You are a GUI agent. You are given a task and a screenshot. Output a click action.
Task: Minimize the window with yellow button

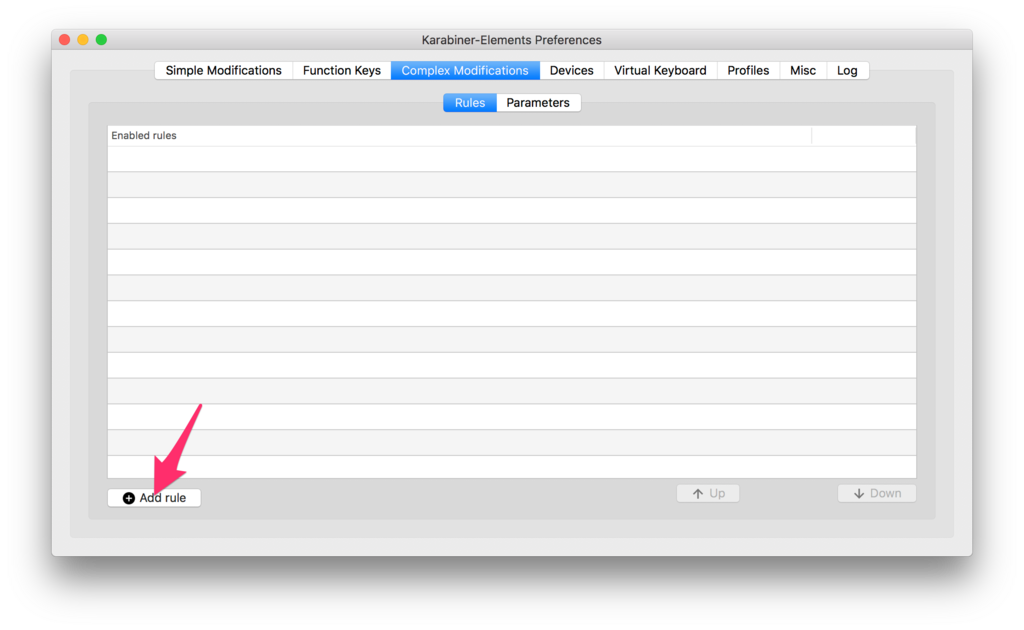coord(83,40)
